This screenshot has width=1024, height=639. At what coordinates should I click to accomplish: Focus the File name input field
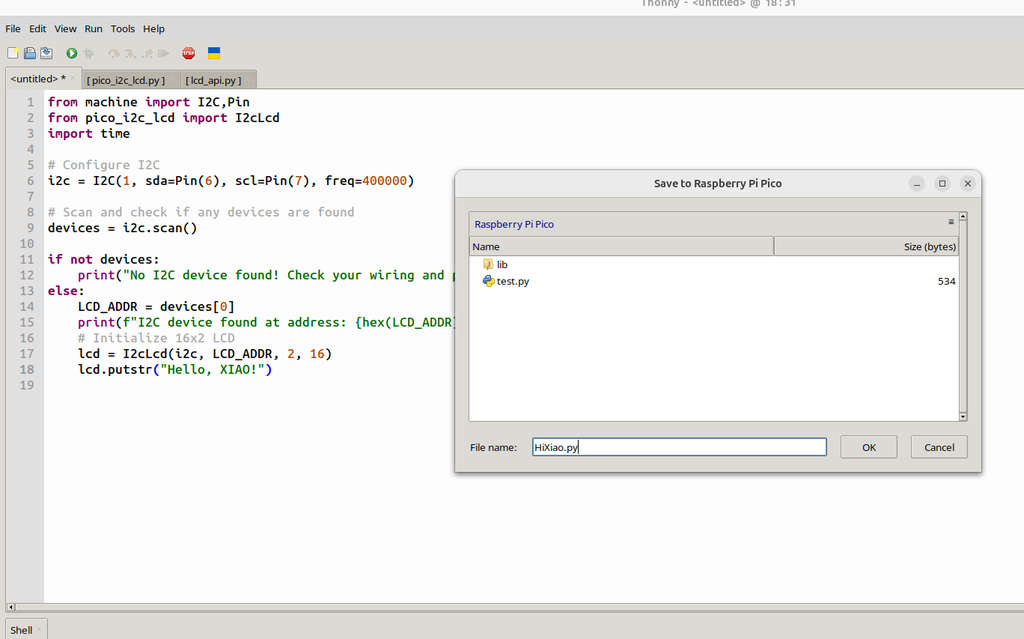679,447
